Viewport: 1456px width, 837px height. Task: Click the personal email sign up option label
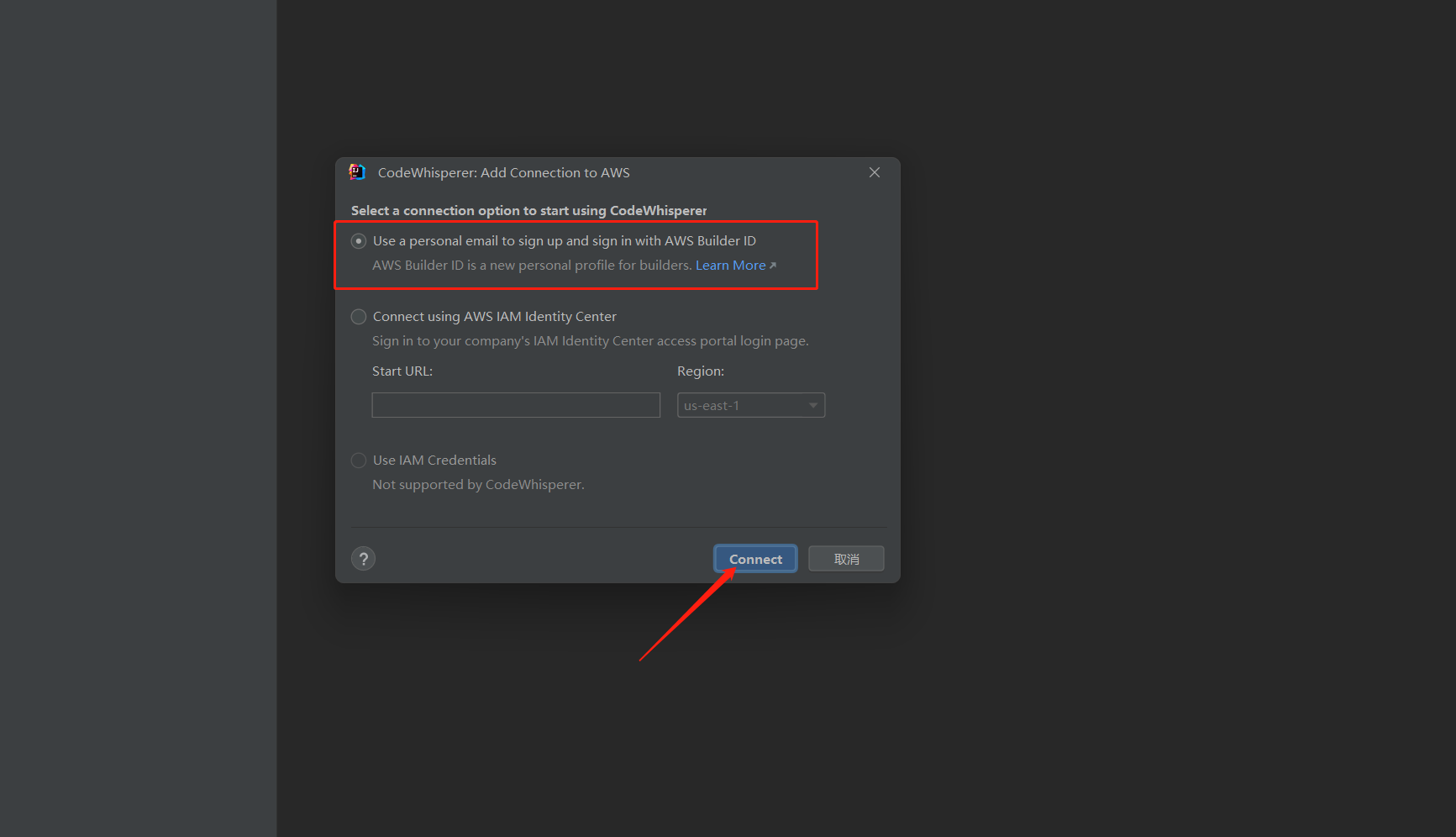coord(564,240)
